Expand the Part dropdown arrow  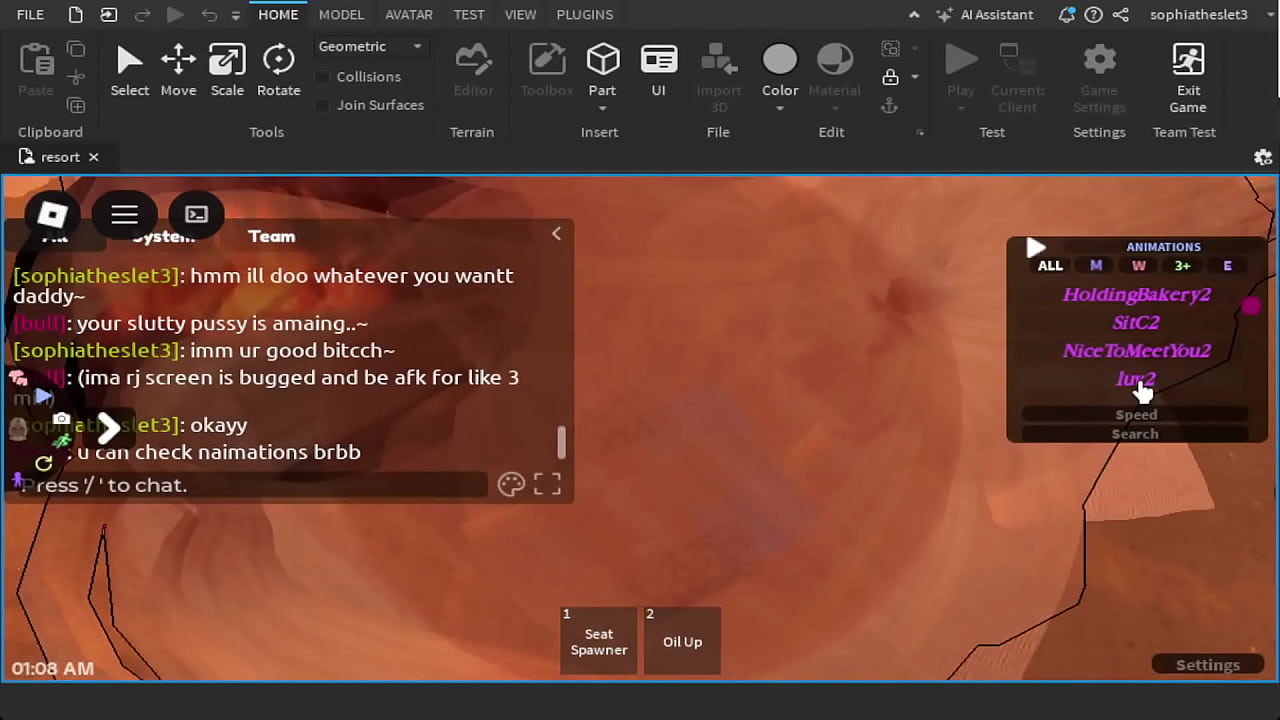[x=602, y=108]
